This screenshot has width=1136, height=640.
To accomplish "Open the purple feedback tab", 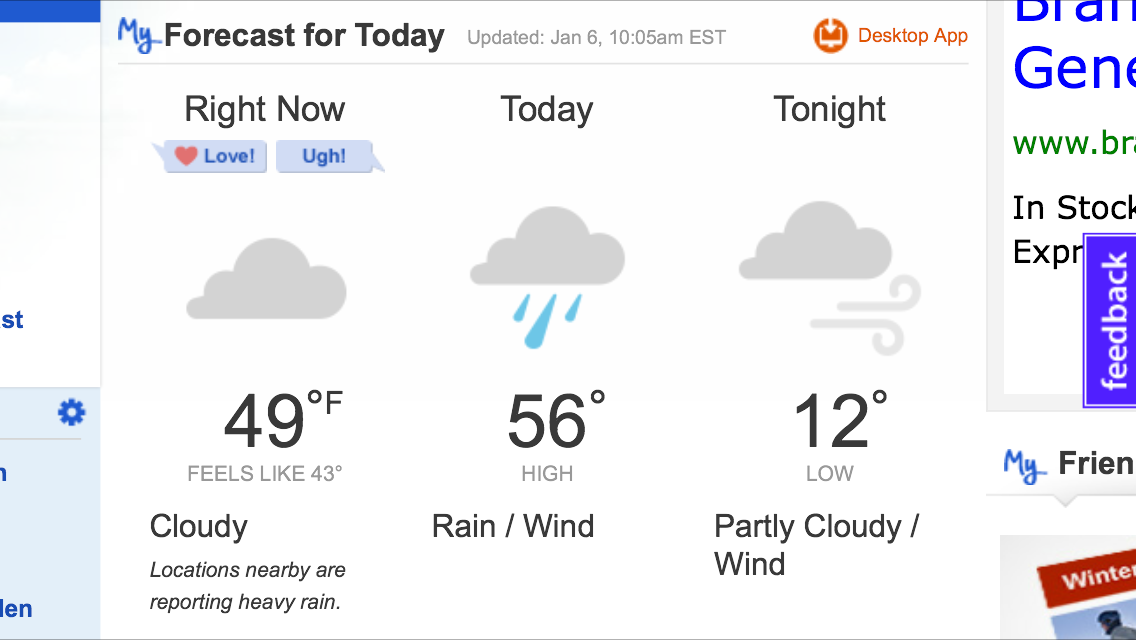I will tap(1112, 320).
